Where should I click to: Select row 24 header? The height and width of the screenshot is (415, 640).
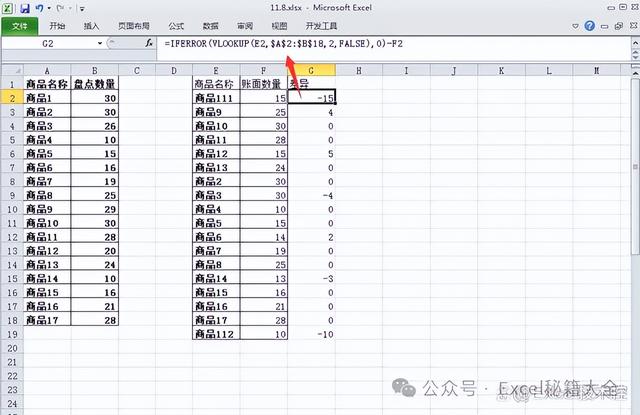12,404
